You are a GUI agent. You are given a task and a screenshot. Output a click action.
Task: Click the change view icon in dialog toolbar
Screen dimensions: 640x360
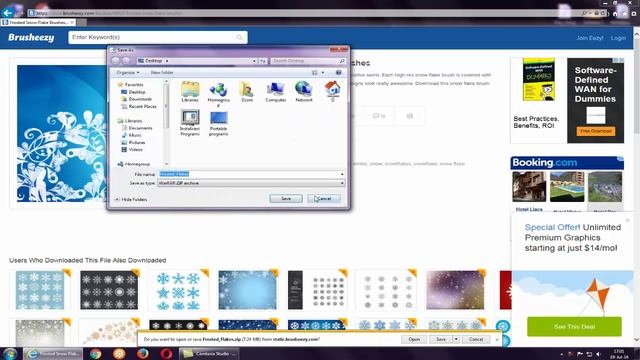click(315, 73)
